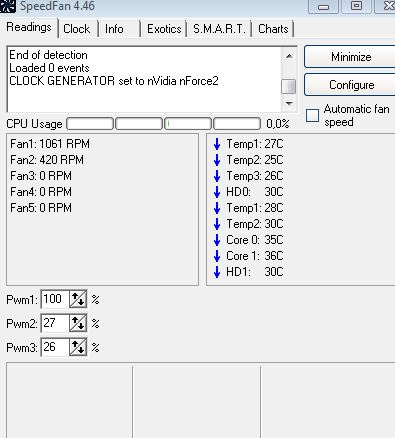Open the Configure dialog
This screenshot has height=438, width=395.
coord(351,85)
